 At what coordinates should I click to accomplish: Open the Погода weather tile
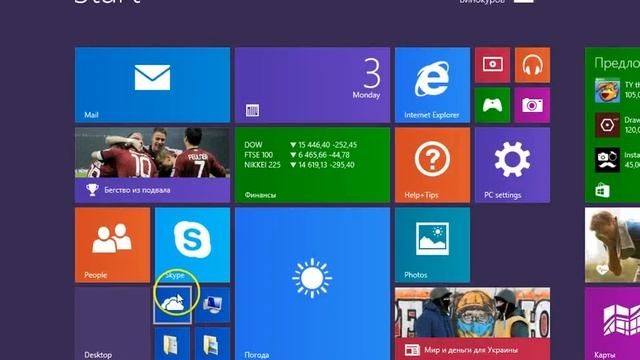pos(312,284)
